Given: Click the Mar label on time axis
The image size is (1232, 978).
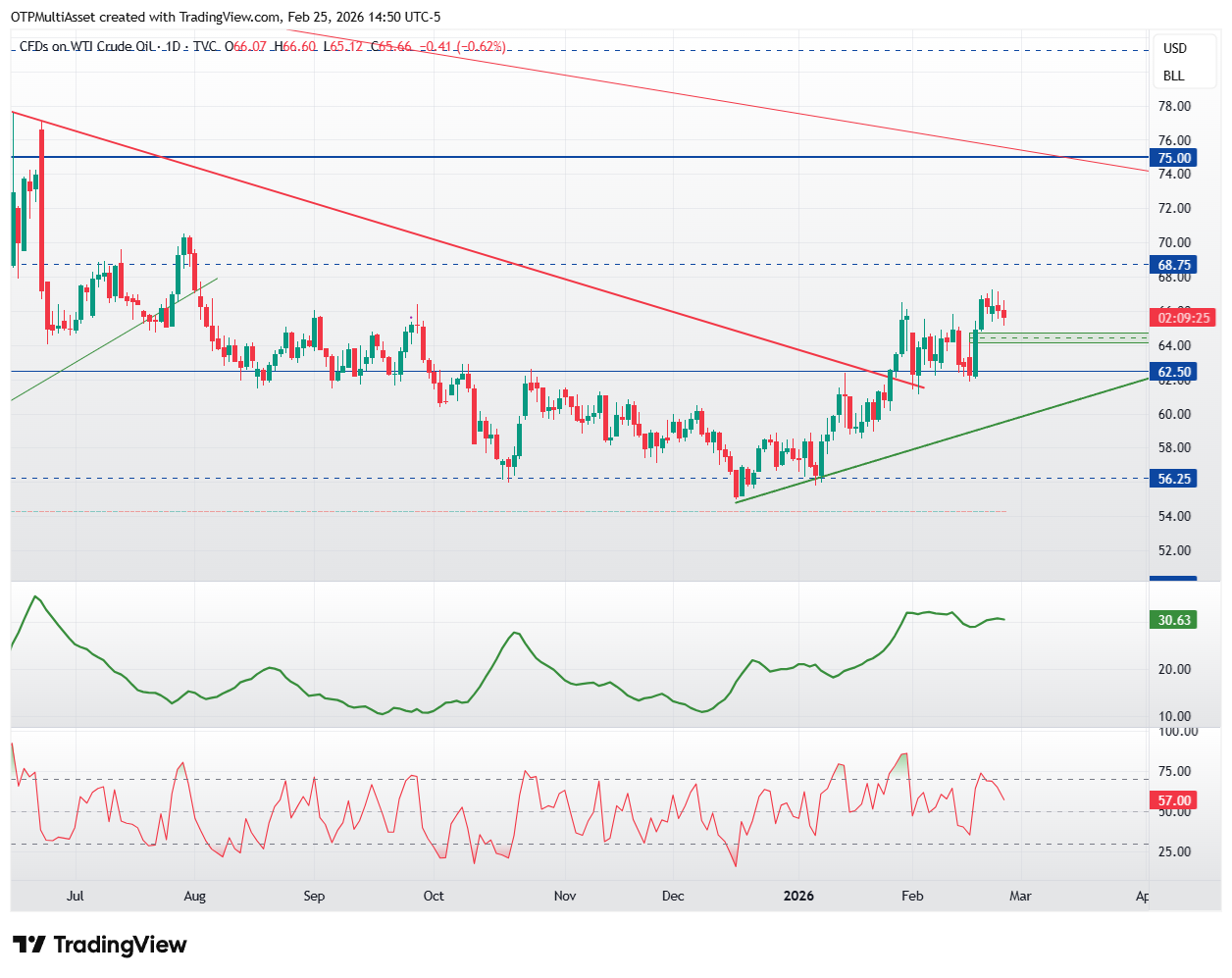Looking at the screenshot, I should (1020, 896).
